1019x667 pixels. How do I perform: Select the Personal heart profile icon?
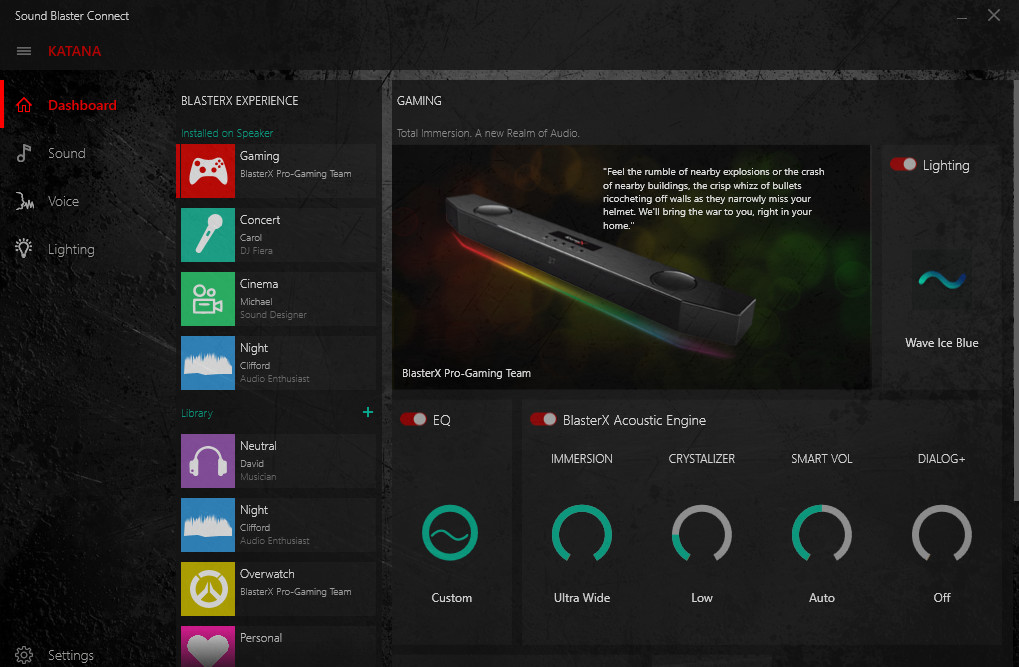pos(208,646)
